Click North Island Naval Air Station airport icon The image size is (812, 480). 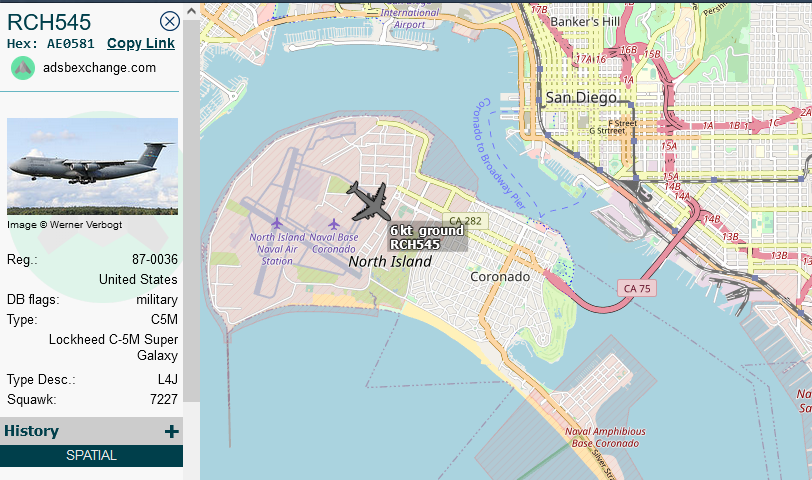click(277, 223)
